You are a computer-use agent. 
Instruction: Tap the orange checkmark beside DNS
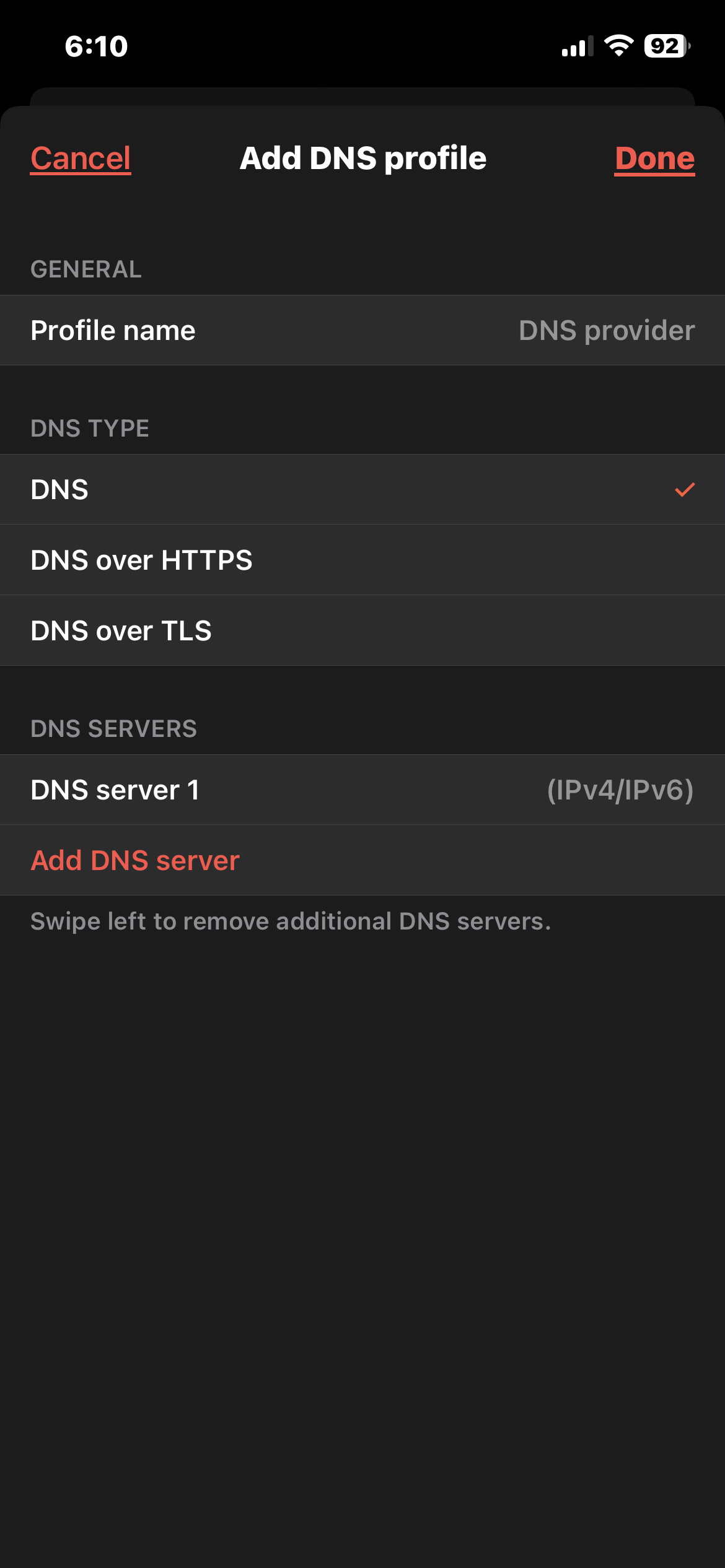pos(685,490)
